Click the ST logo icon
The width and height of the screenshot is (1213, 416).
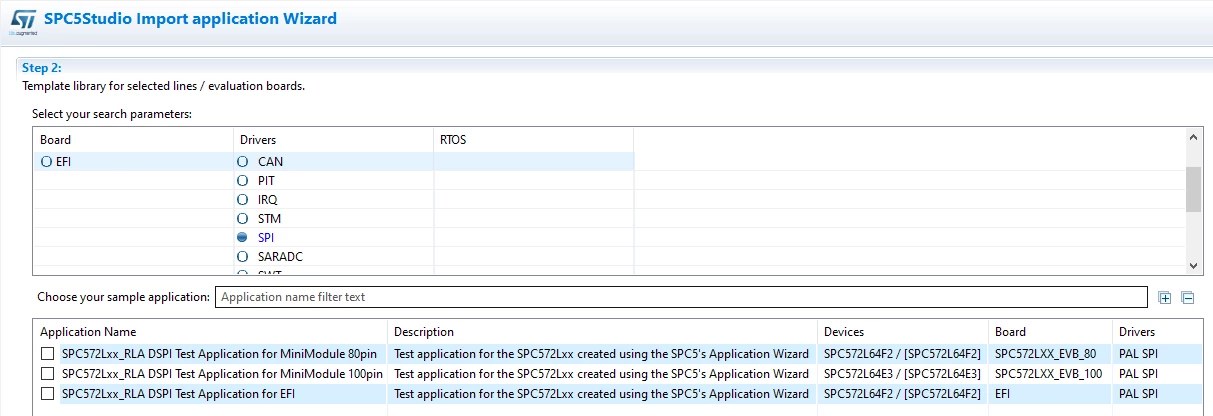click(22, 20)
